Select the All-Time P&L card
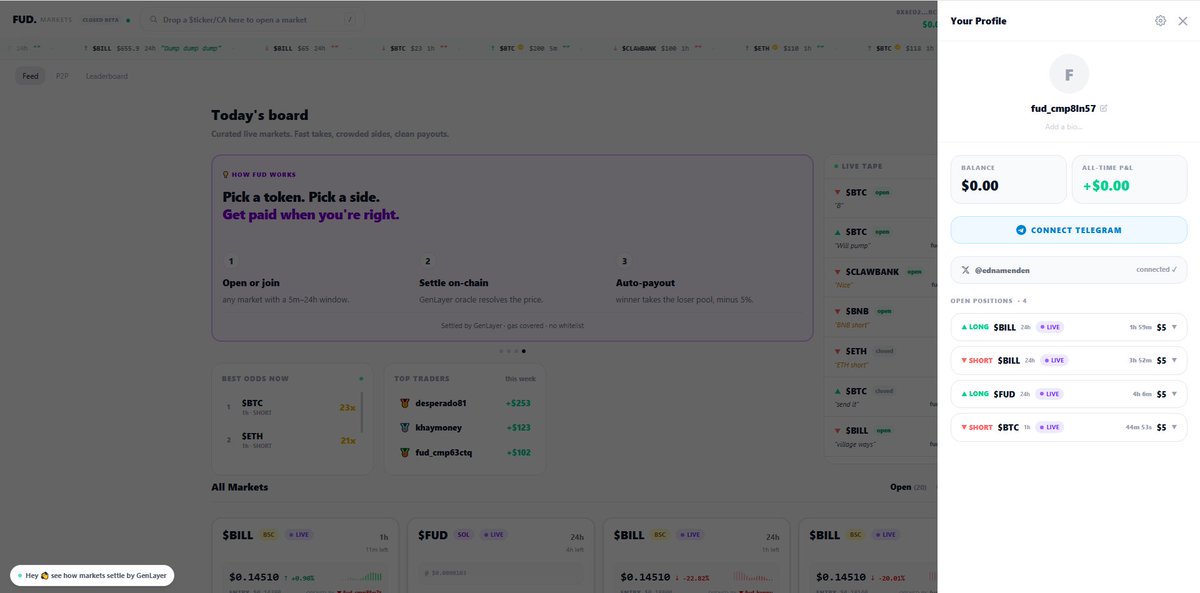1200x593 pixels. [x=1130, y=179]
